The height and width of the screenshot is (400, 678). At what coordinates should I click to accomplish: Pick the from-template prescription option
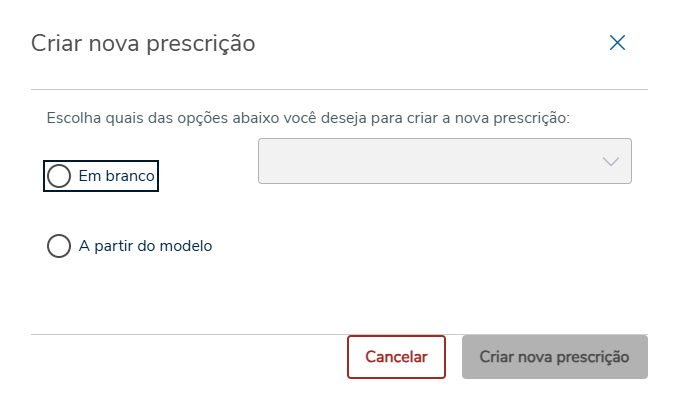[x=60, y=246]
